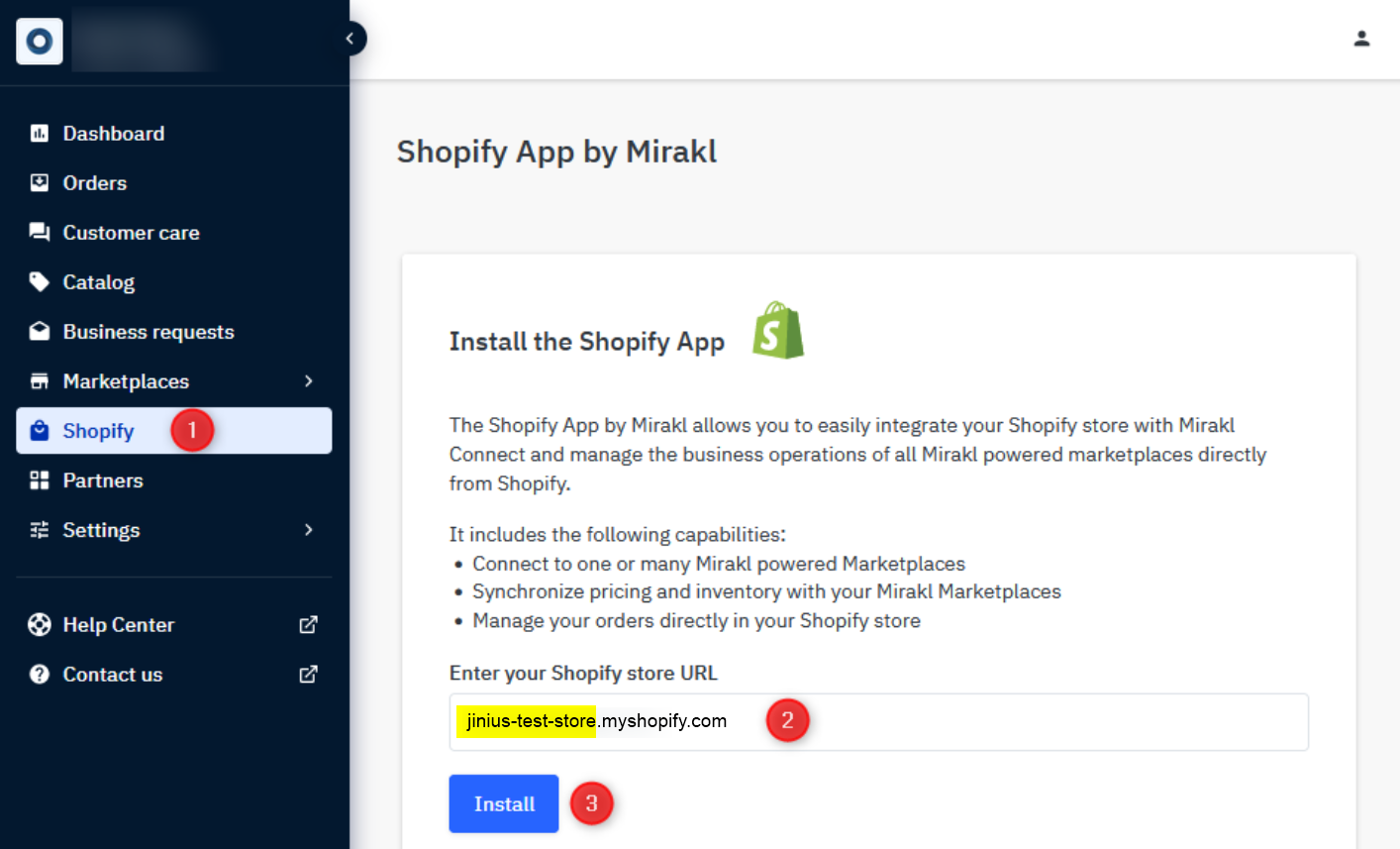
Task: Open the user account profile icon
Action: 1361,39
